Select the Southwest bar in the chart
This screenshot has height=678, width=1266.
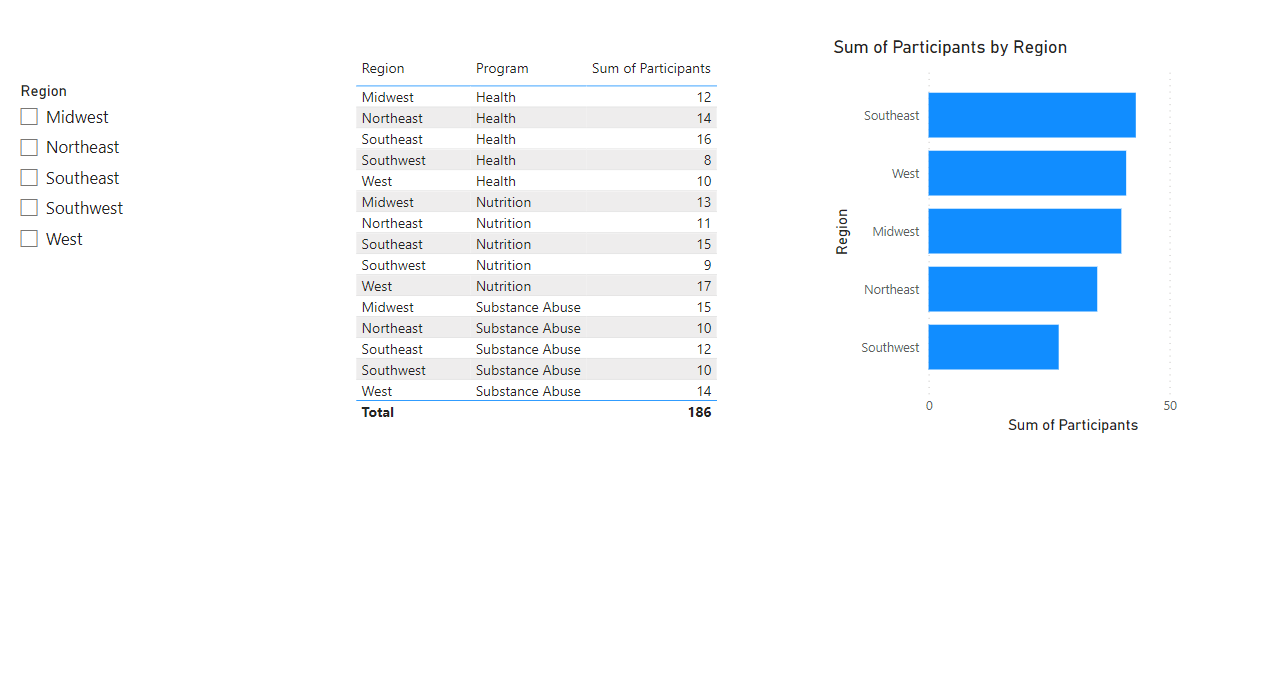pos(993,347)
